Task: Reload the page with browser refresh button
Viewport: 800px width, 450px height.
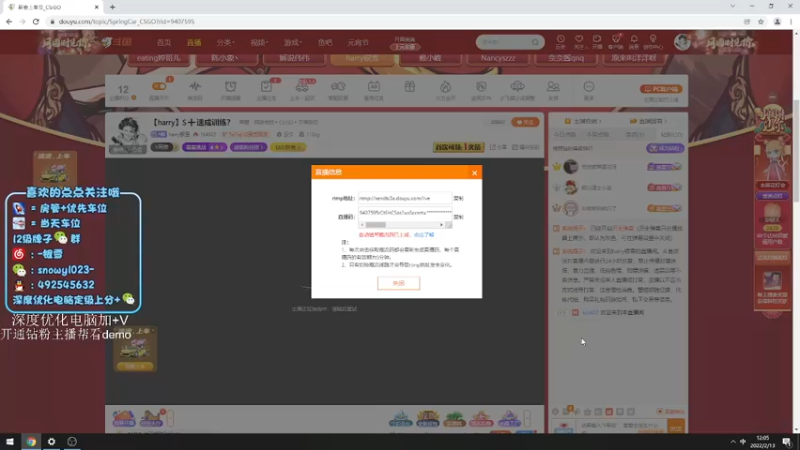Action: click(36, 21)
